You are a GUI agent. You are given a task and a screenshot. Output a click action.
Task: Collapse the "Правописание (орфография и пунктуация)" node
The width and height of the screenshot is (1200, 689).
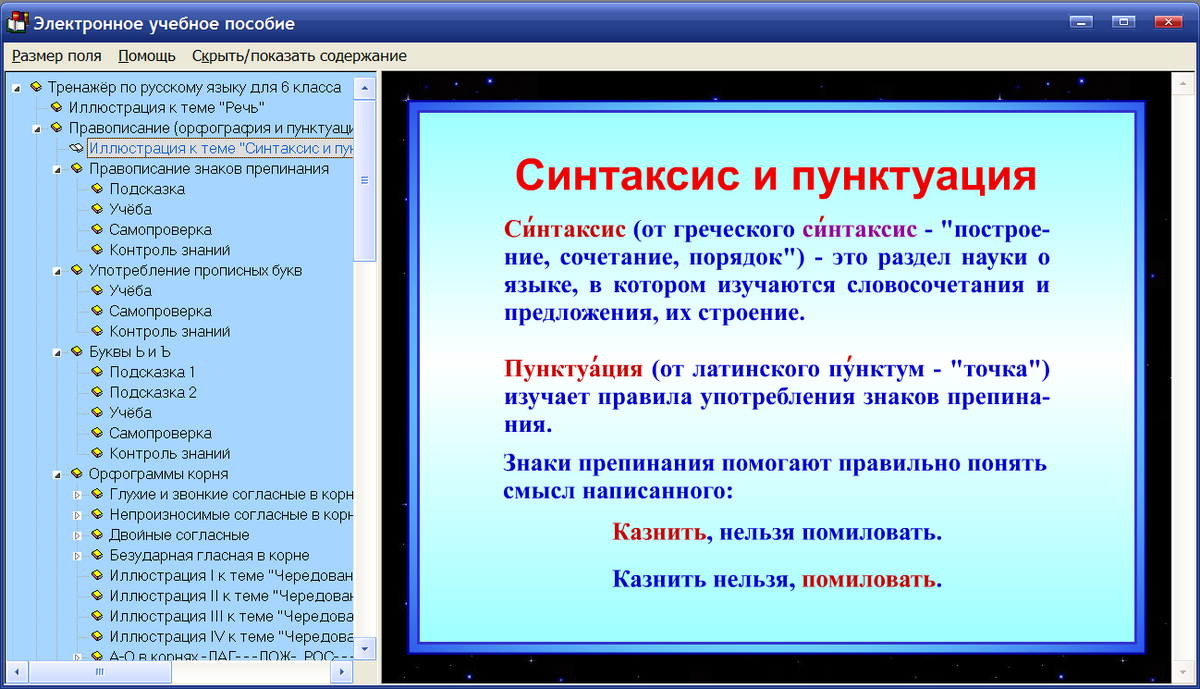(x=36, y=129)
